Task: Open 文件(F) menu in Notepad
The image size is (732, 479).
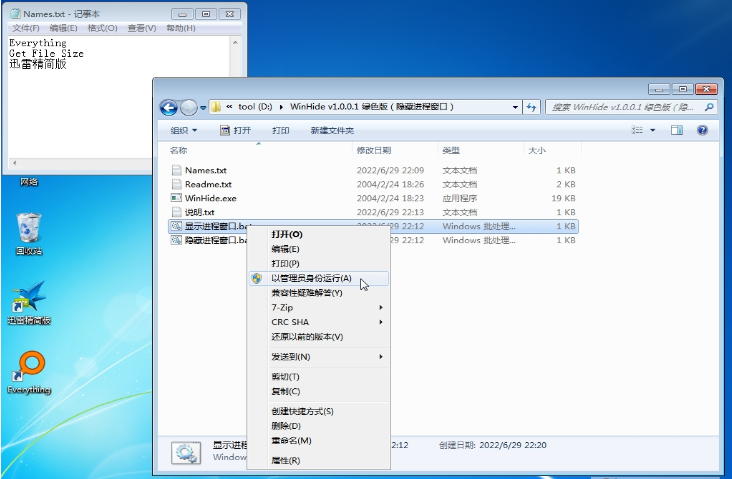Action: pos(26,28)
